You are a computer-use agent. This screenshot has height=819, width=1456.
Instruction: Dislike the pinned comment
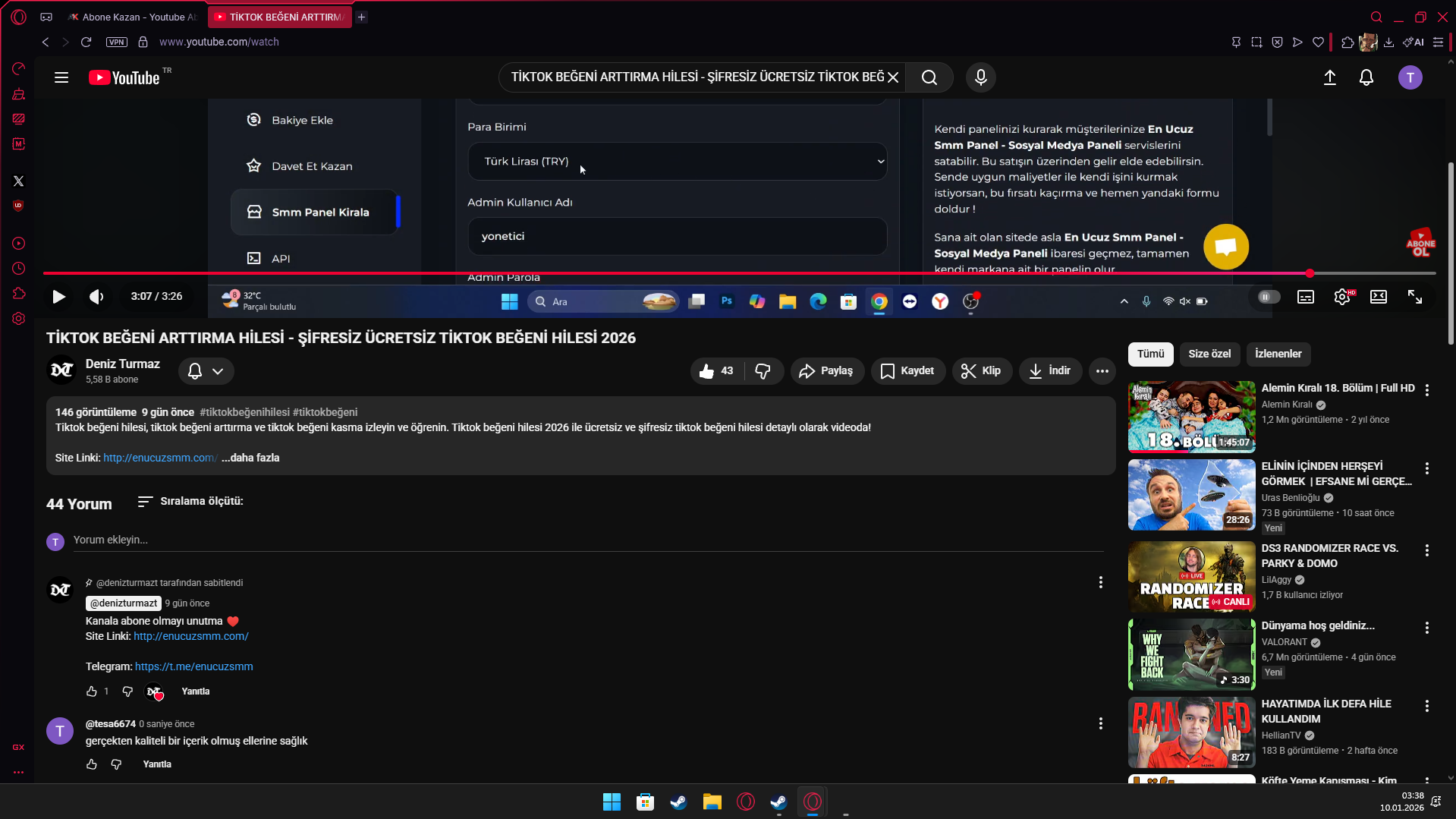point(127,691)
